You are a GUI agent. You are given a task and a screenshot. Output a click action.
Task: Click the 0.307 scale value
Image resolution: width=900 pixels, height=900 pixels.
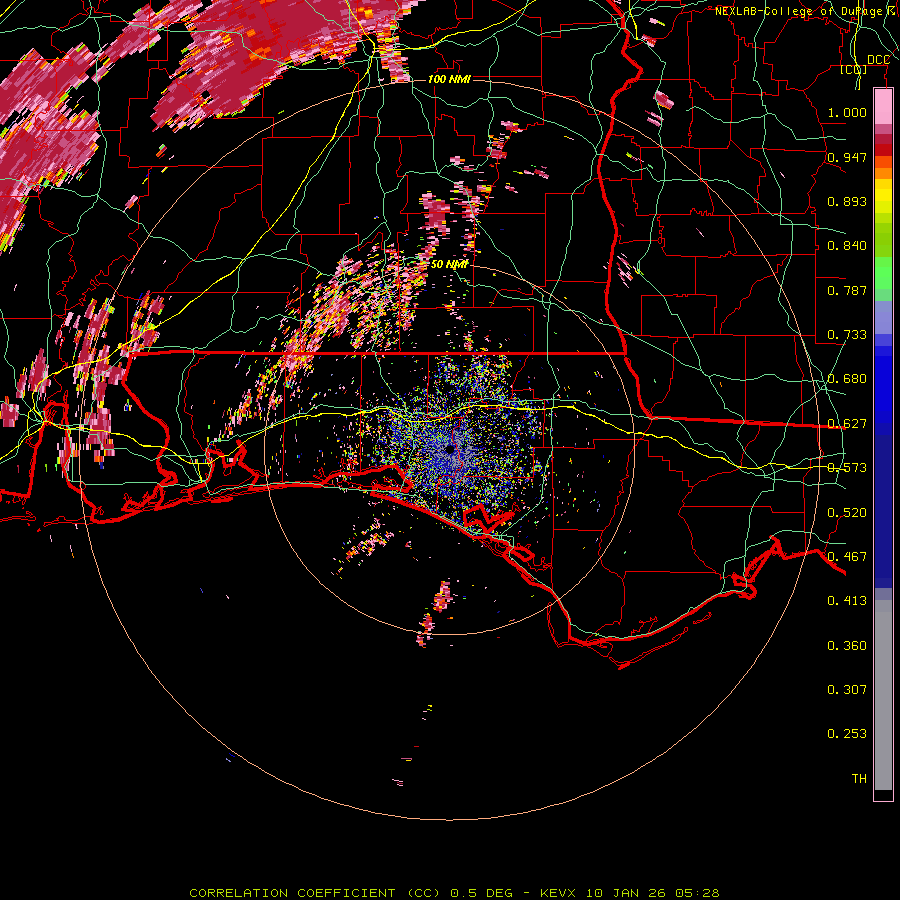click(x=847, y=690)
